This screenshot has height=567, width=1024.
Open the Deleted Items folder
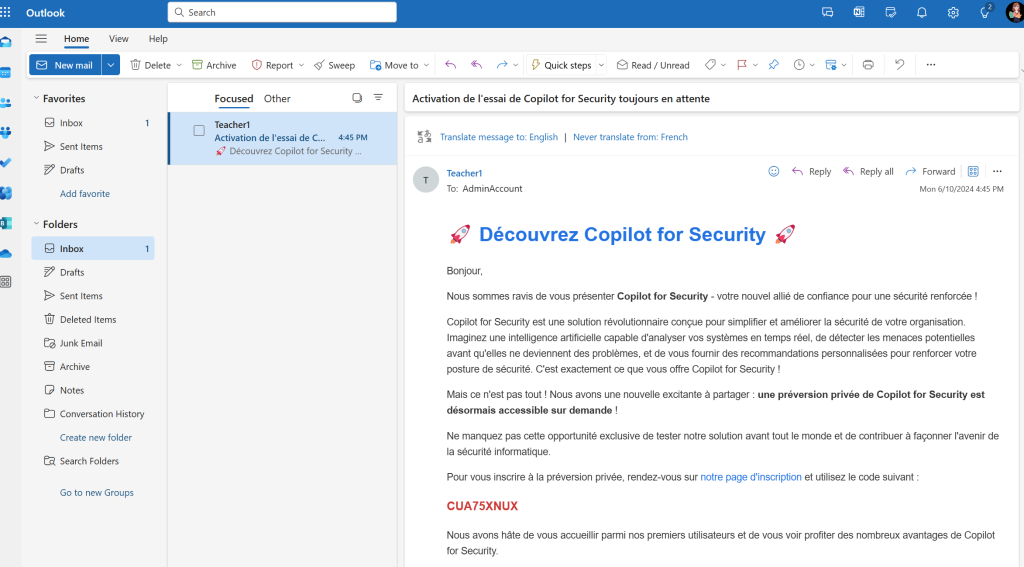pyautogui.click(x=93, y=319)
